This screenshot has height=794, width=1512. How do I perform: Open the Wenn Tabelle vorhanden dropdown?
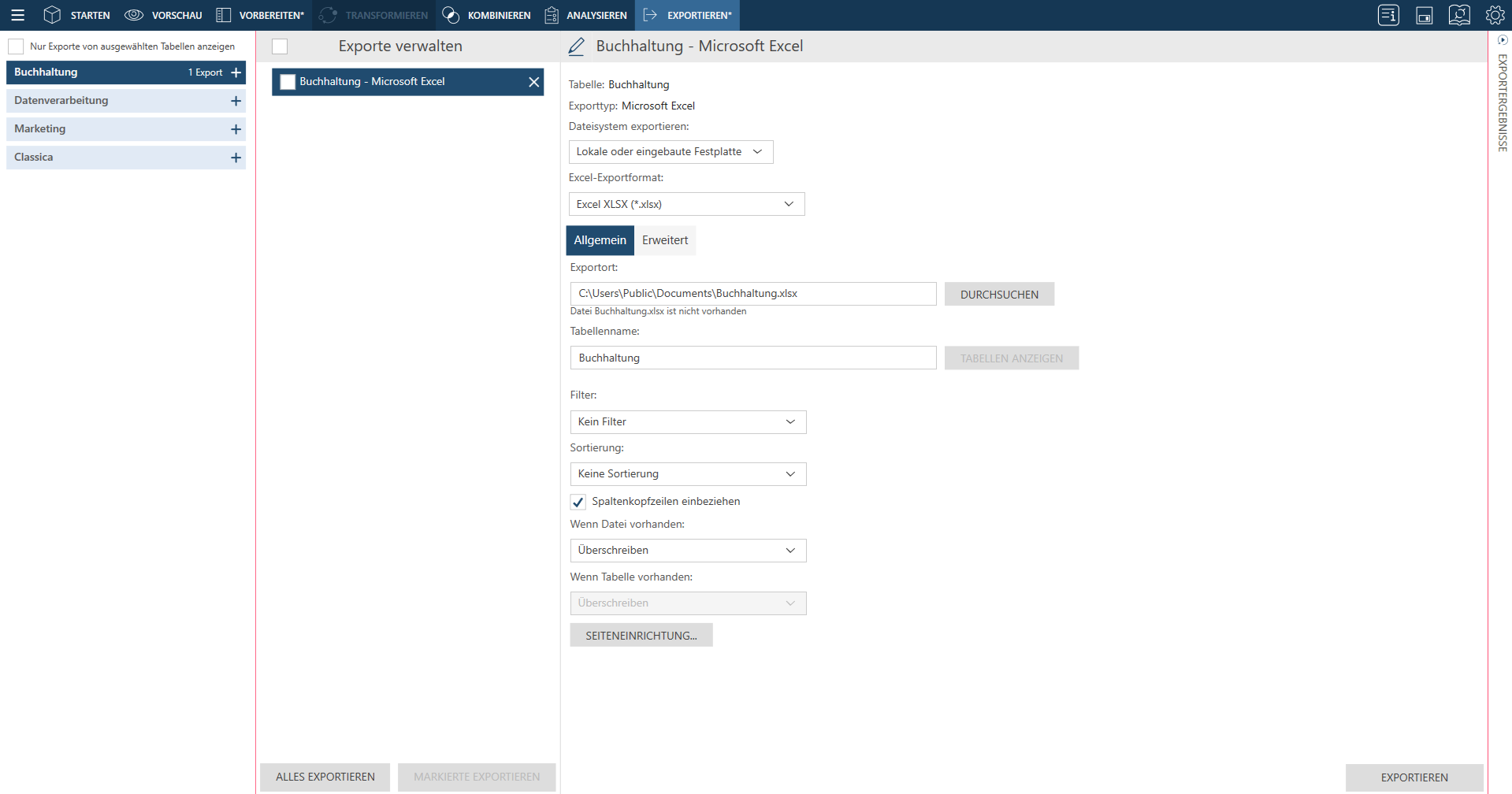coord(688,603)
